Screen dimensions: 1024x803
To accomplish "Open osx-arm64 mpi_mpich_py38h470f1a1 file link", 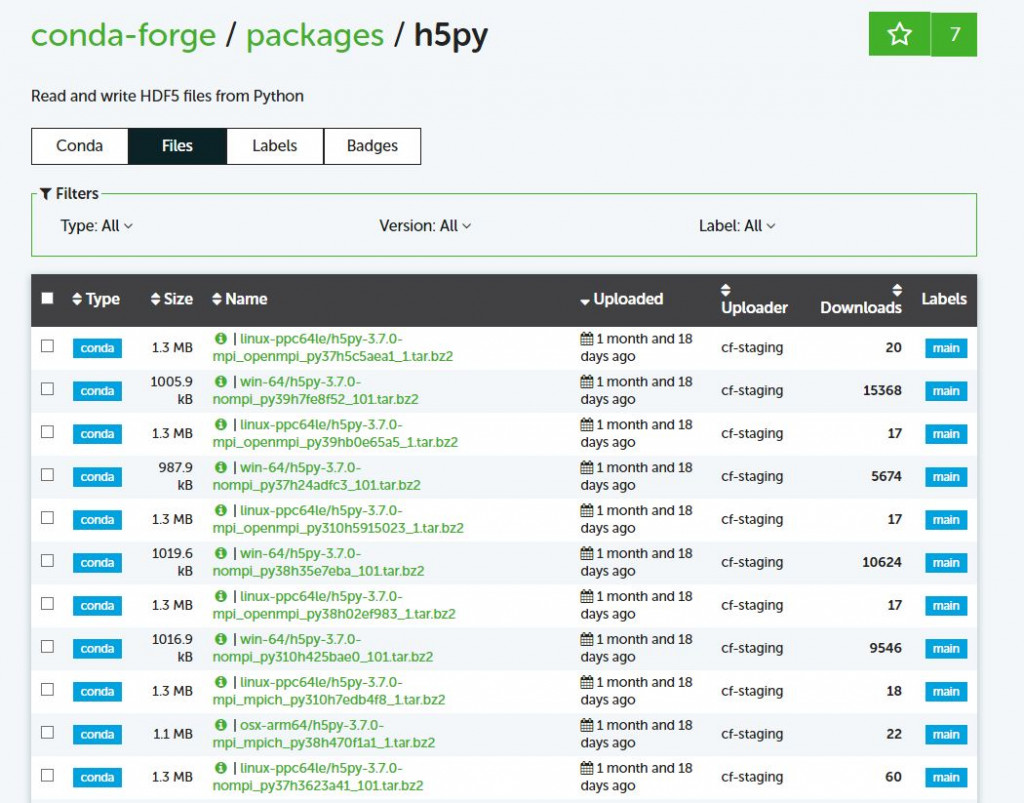I will (x=324, y=734).
